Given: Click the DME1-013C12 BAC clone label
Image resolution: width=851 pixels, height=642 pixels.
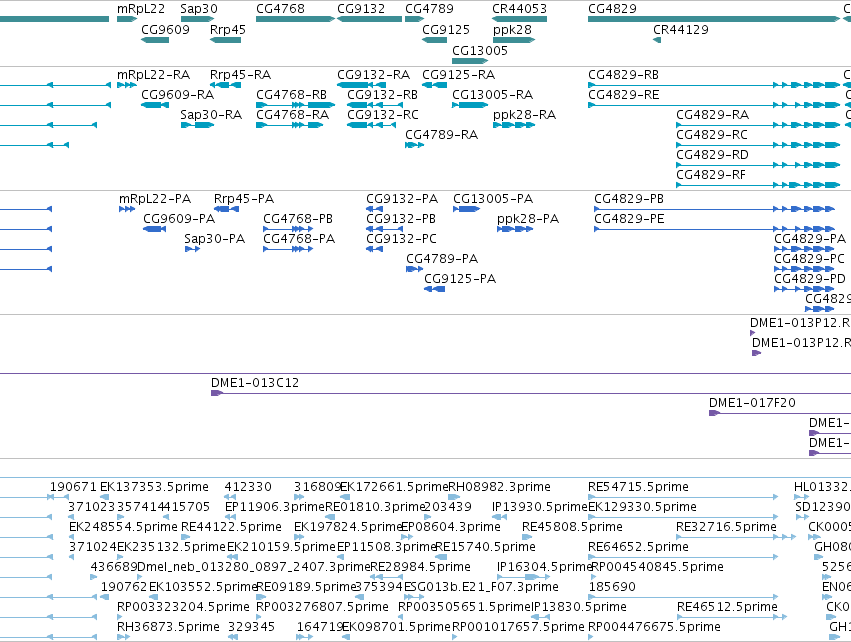Looking at the screenshot, I should (x=255, y=383).
